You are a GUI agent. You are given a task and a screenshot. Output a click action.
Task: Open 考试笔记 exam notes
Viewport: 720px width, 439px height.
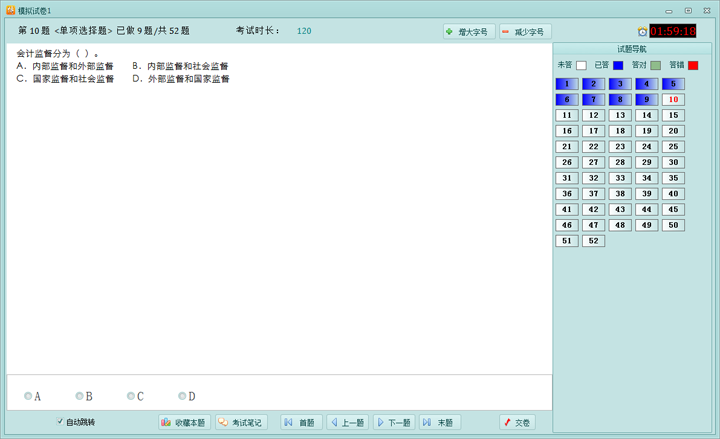tap(241, 423)
